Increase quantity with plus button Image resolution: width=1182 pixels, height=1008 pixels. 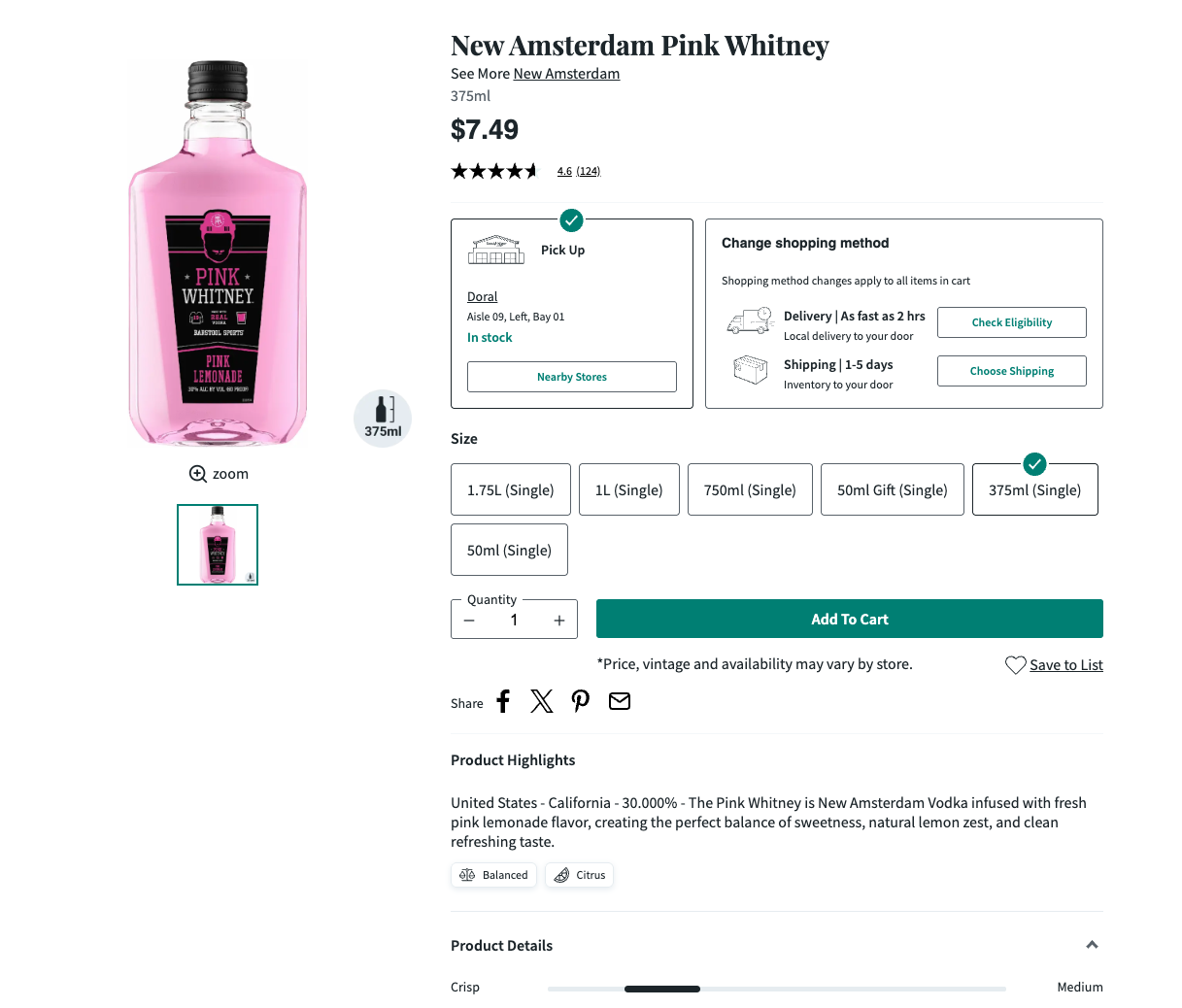559,621
